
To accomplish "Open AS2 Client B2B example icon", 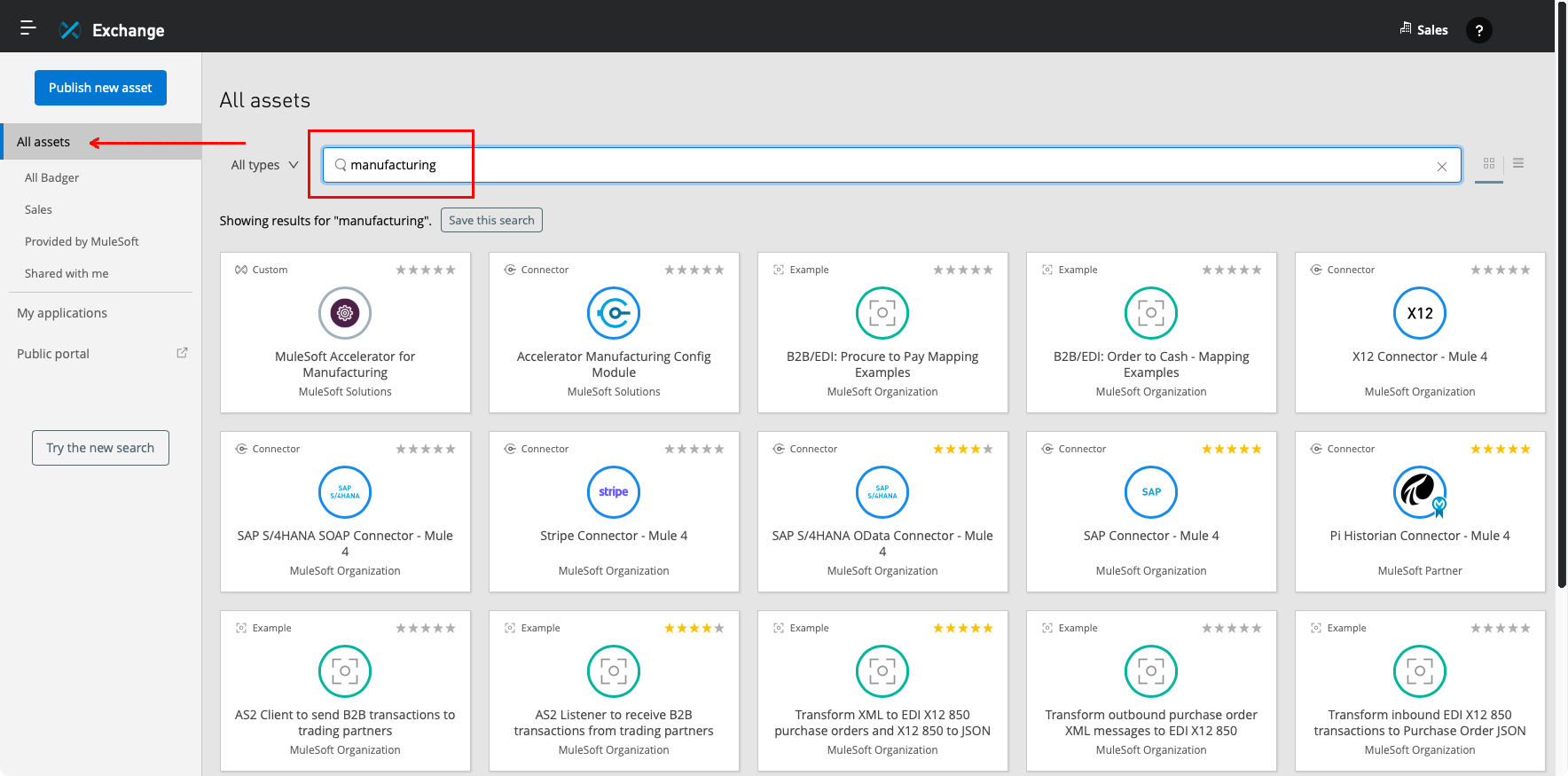I will (345, 671).
